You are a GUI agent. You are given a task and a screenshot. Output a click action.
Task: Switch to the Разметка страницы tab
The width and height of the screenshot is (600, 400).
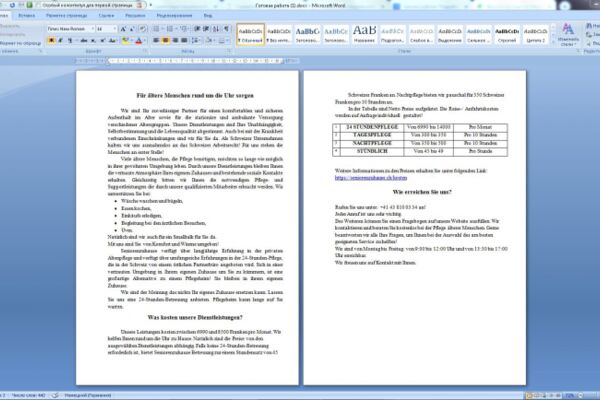click(67, 16)
